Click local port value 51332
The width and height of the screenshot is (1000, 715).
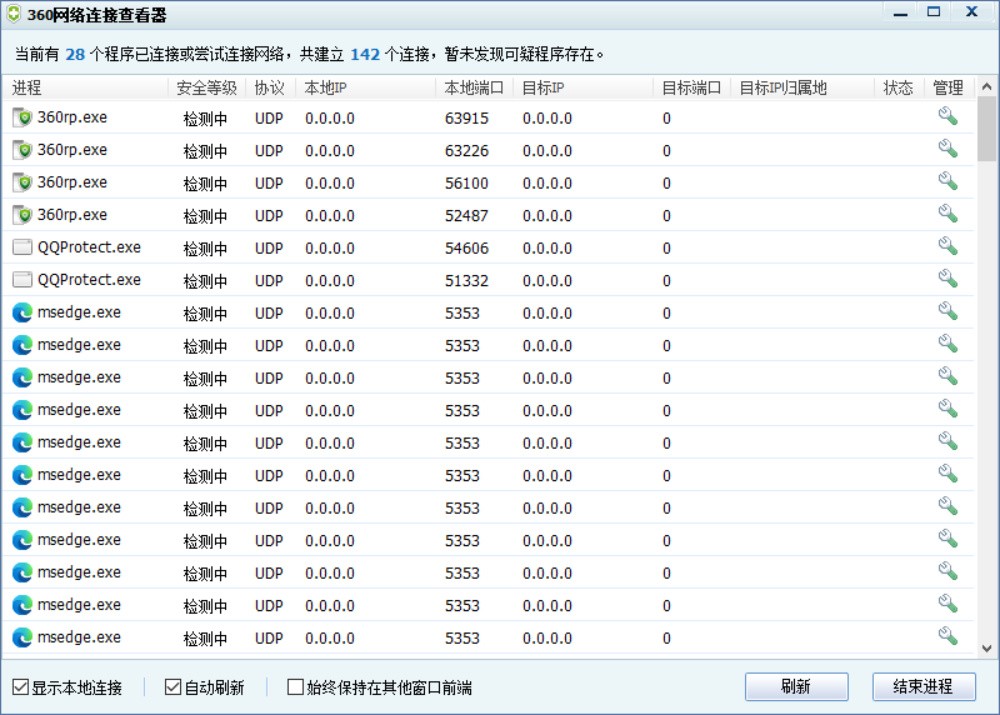(x=467, y=281)
